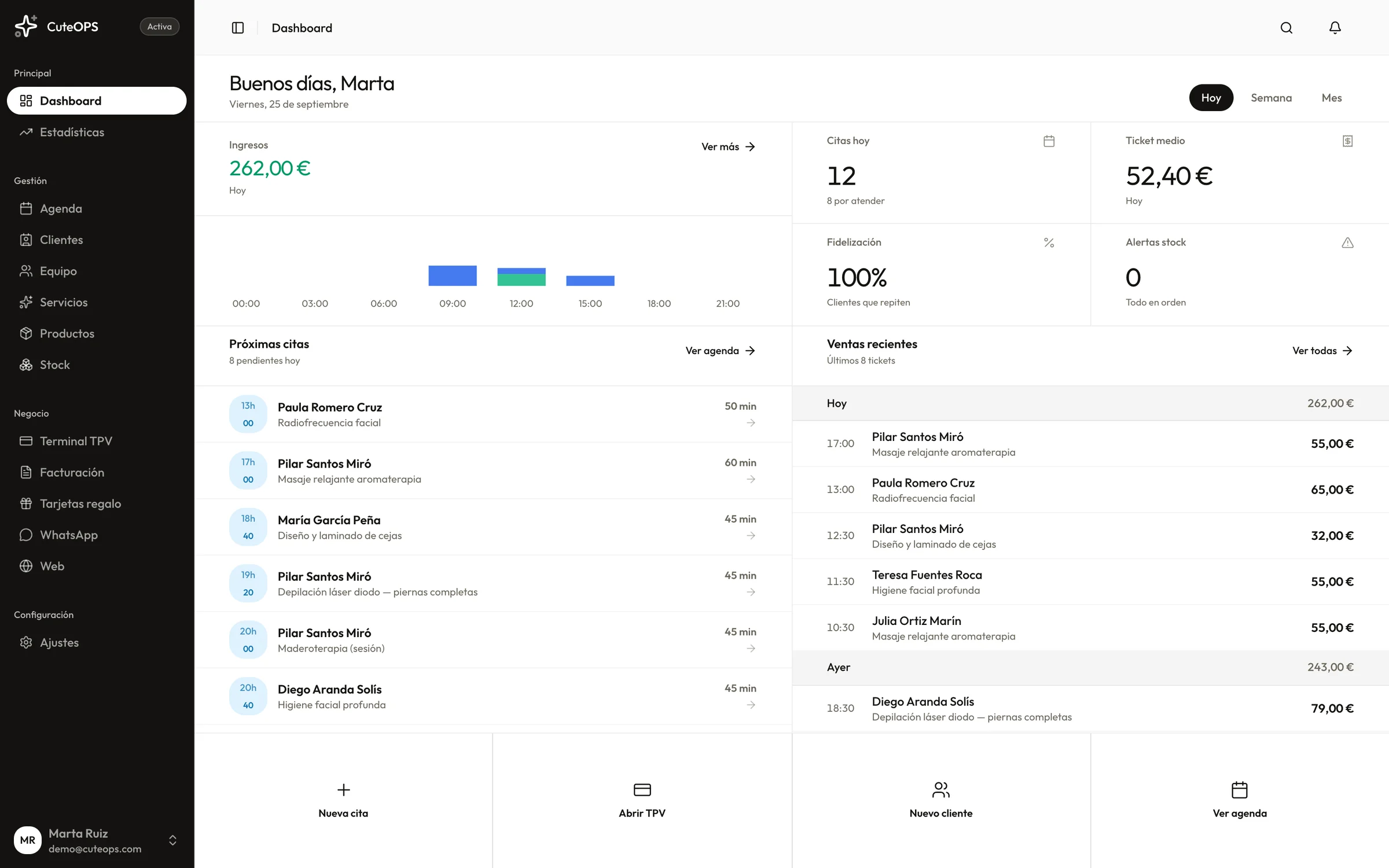Open Terminal TPV menu item
The width and height of the screenshot is (1389, 868).
click(97, 441)
